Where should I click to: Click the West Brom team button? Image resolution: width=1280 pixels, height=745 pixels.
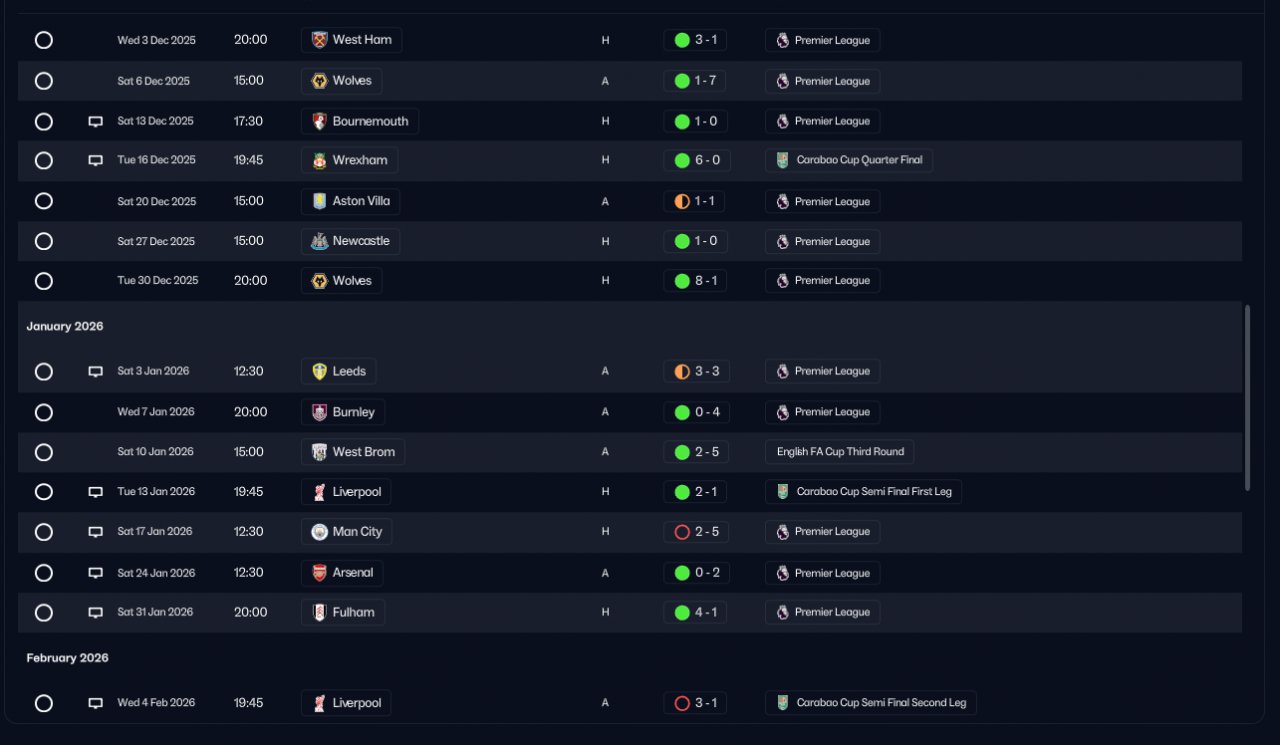point(352,452)
